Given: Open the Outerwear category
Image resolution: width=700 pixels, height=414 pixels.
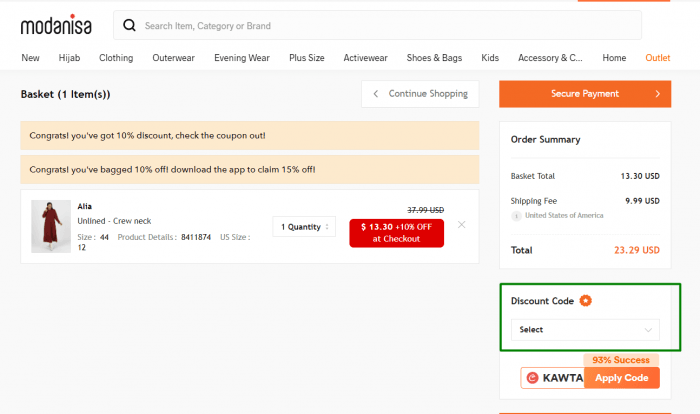Looking at the screenshot, I should coord(174,58).
